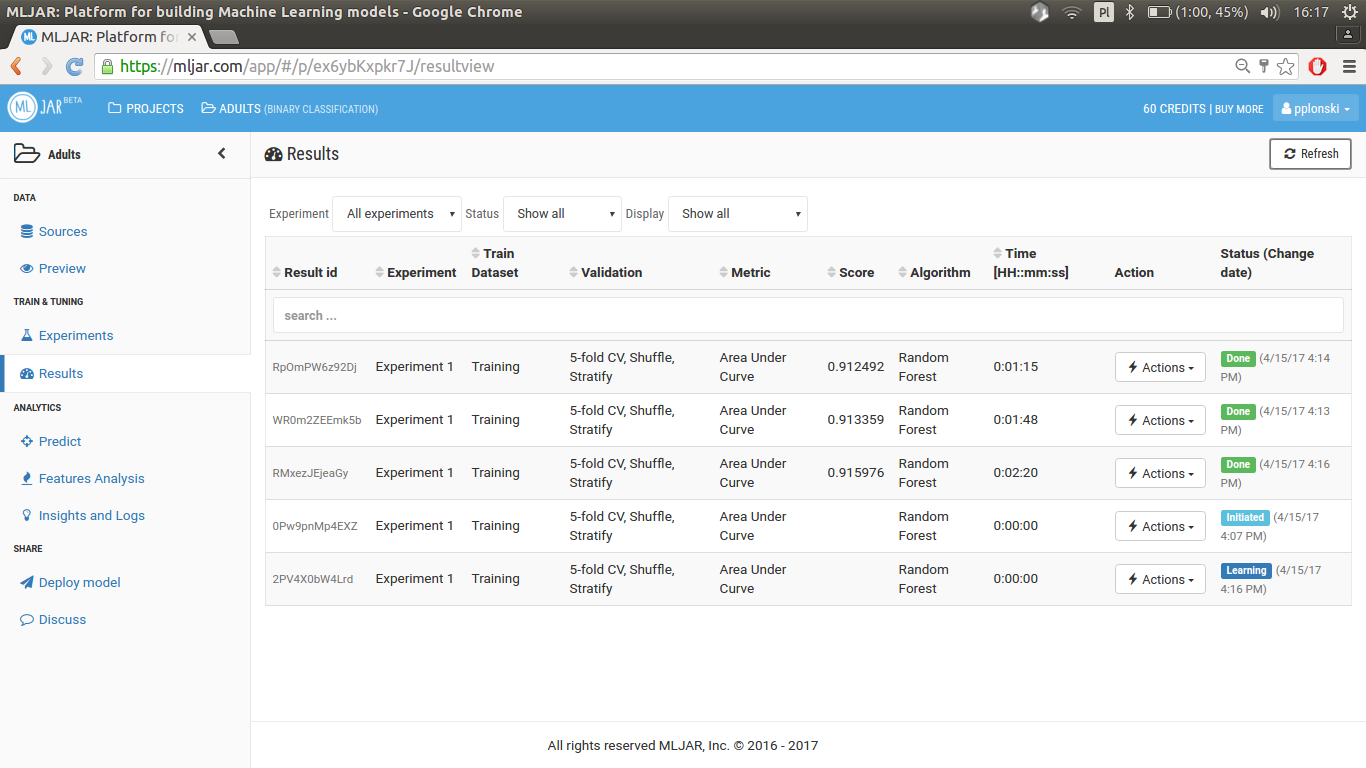Open the pplonski user account menu
The width and height of the screenshot is (1366, 768).
1315,108
